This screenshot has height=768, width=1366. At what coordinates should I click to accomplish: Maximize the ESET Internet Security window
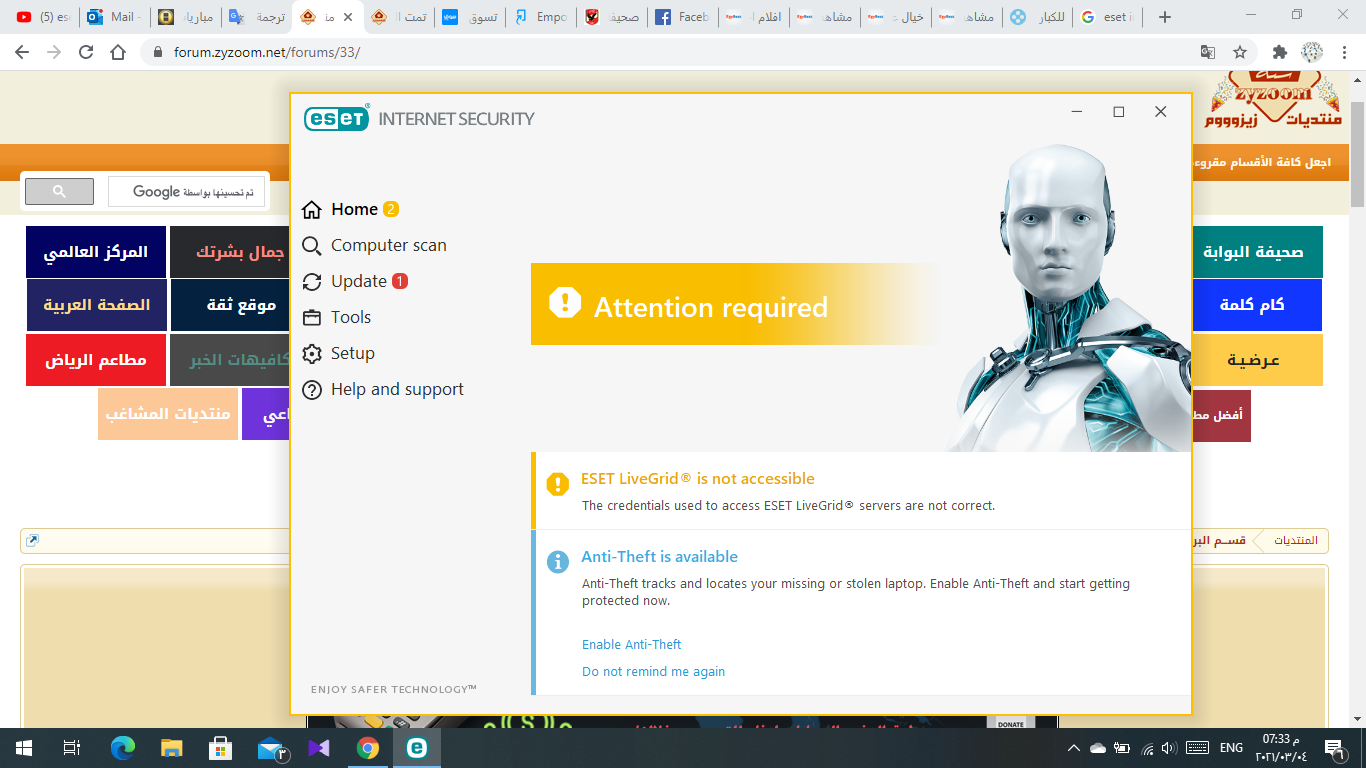1119,112
